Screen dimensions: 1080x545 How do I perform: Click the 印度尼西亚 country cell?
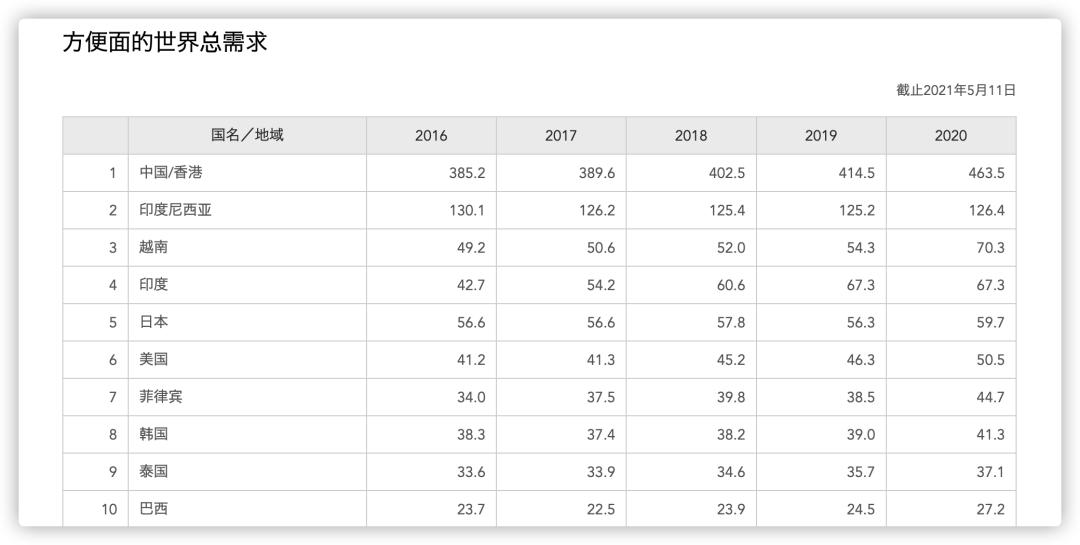(175, 210)
